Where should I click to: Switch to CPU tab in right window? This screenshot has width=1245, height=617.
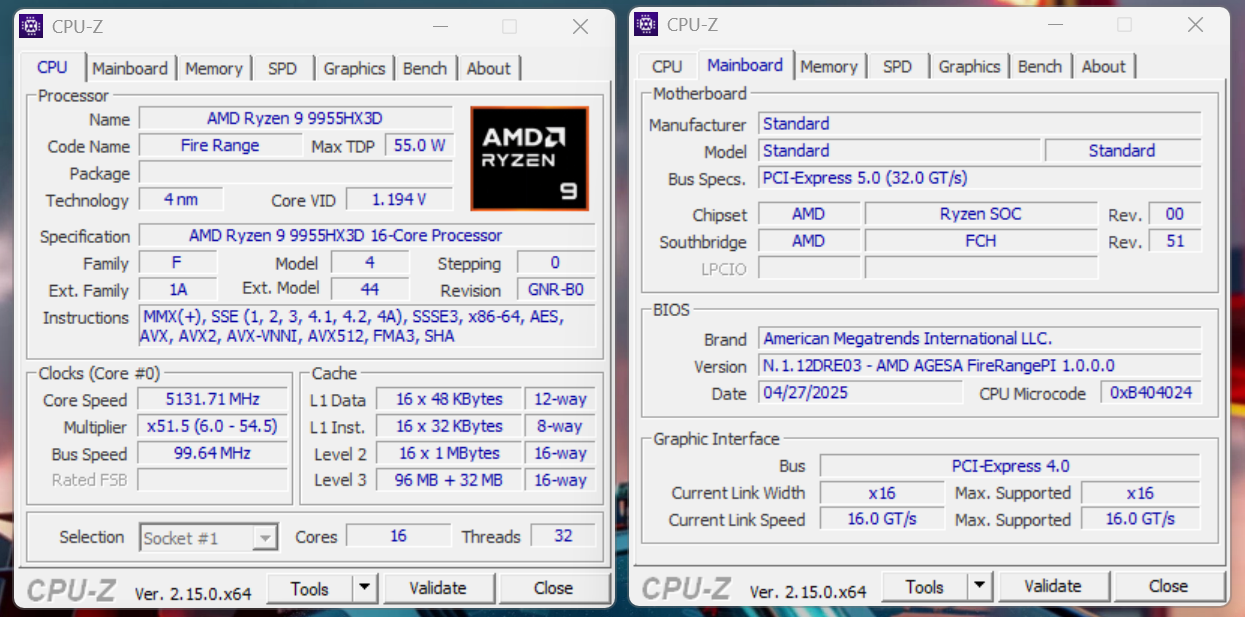point(667,66)
